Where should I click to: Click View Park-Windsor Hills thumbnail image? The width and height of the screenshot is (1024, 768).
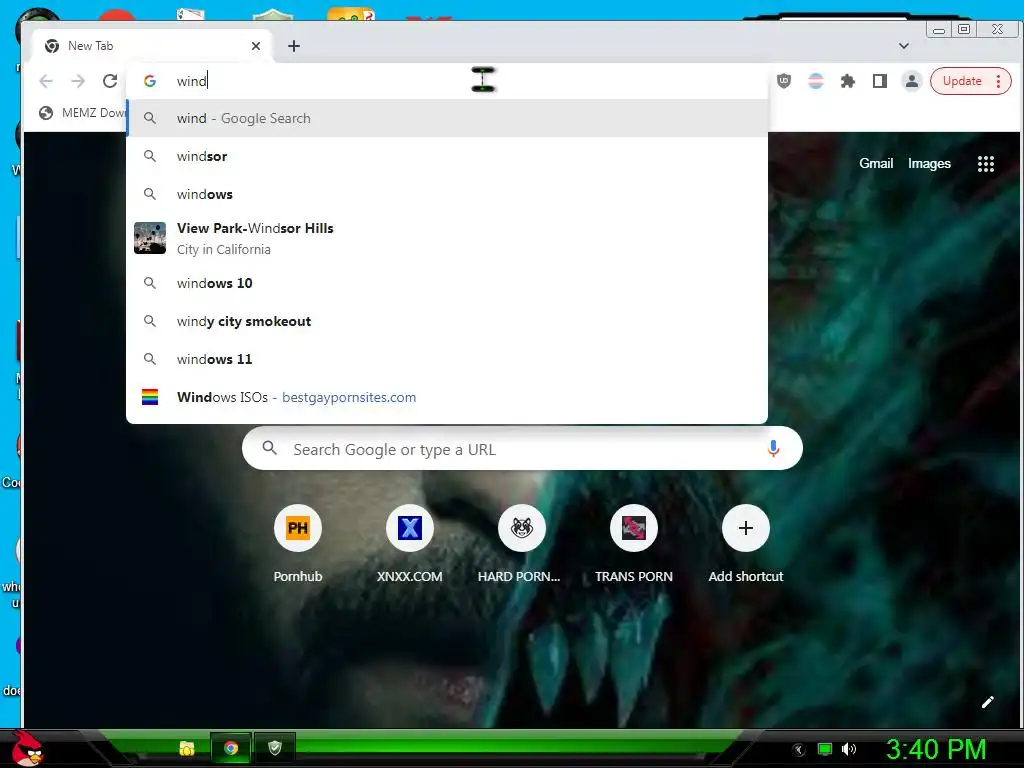coord(150,238)
